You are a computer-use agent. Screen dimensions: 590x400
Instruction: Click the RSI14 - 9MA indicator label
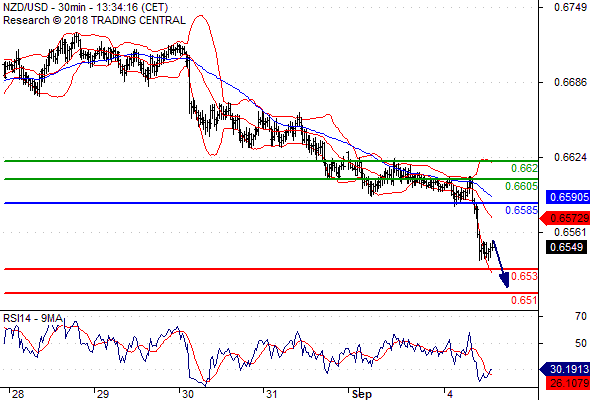click(33, 318)
